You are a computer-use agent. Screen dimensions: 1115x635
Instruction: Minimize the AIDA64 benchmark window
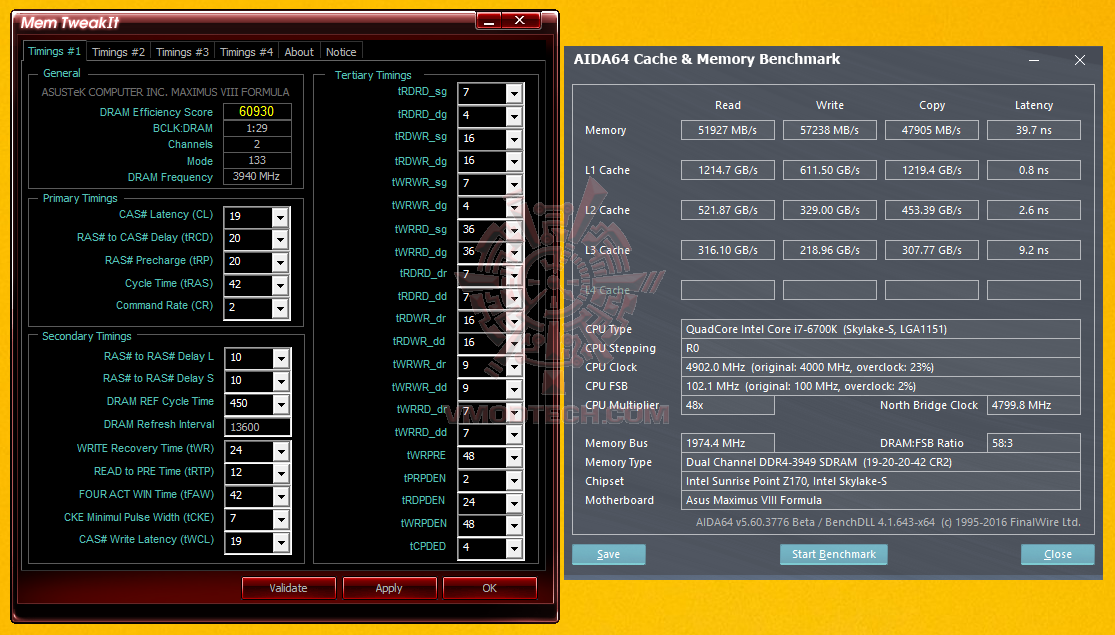(1034, 60)
